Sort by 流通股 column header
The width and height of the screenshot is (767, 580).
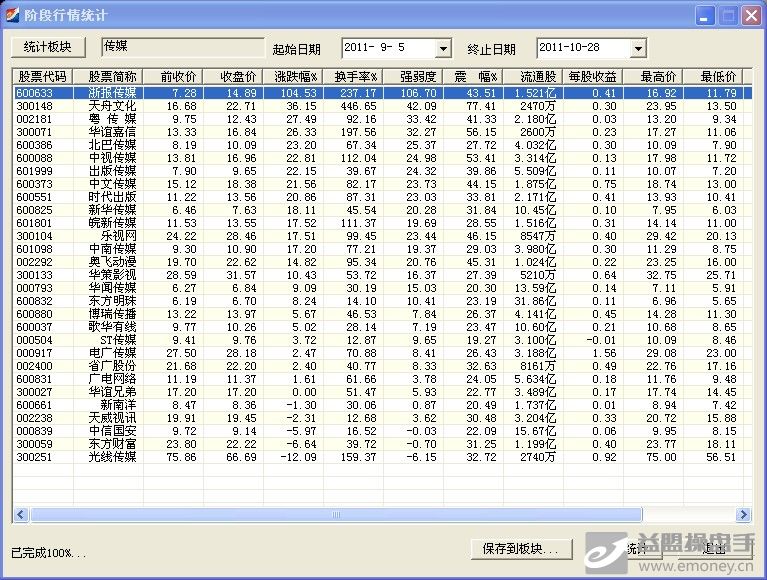point(534,77)
